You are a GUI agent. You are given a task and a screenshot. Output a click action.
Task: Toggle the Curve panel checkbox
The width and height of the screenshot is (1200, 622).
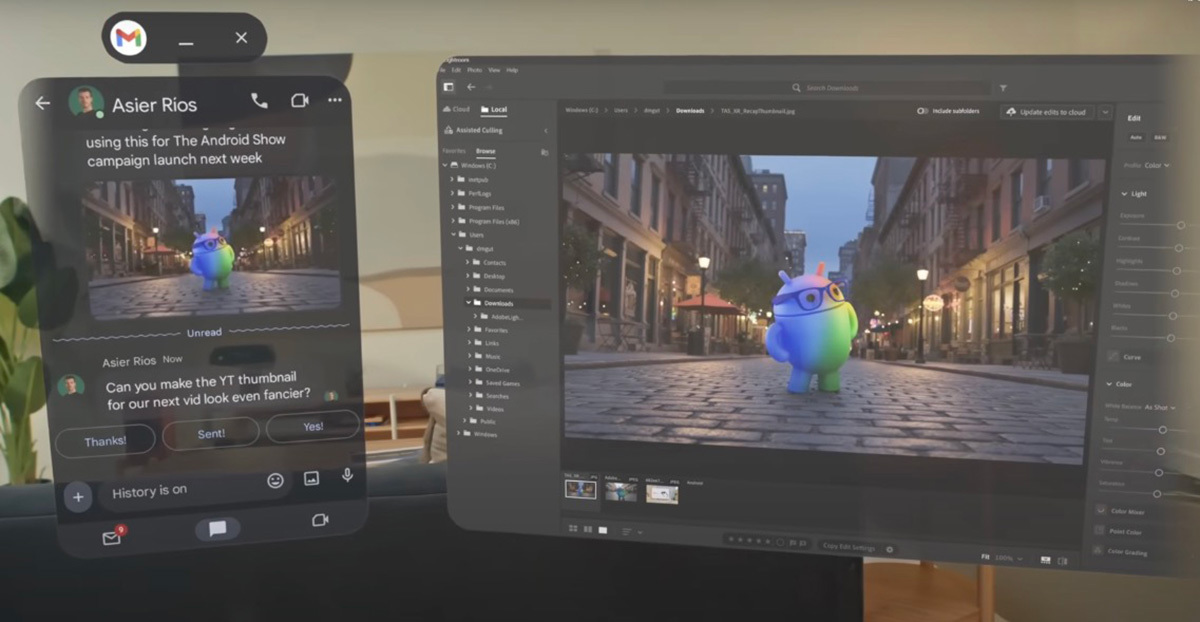1113,356
